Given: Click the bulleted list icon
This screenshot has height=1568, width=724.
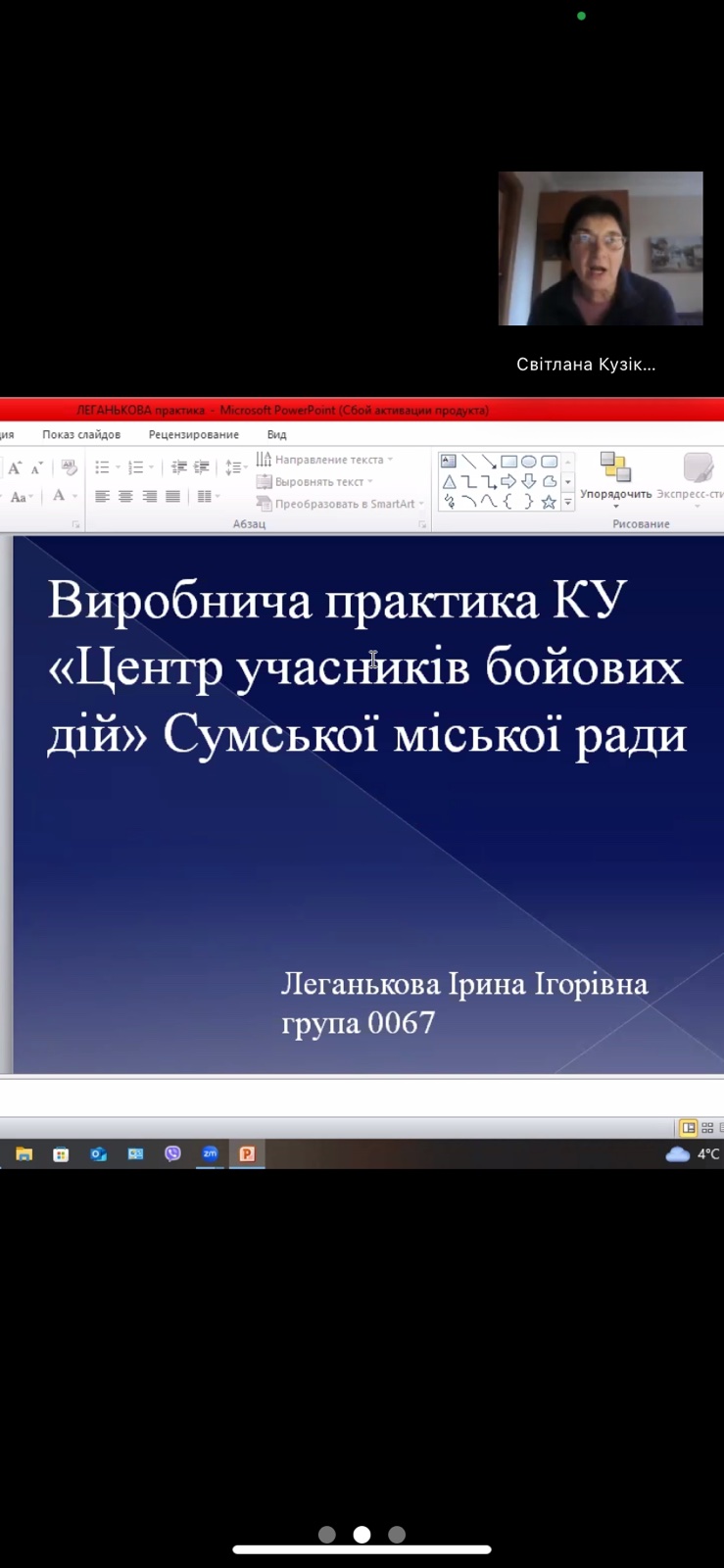Looking at the screenshot, I should point(102,467).
